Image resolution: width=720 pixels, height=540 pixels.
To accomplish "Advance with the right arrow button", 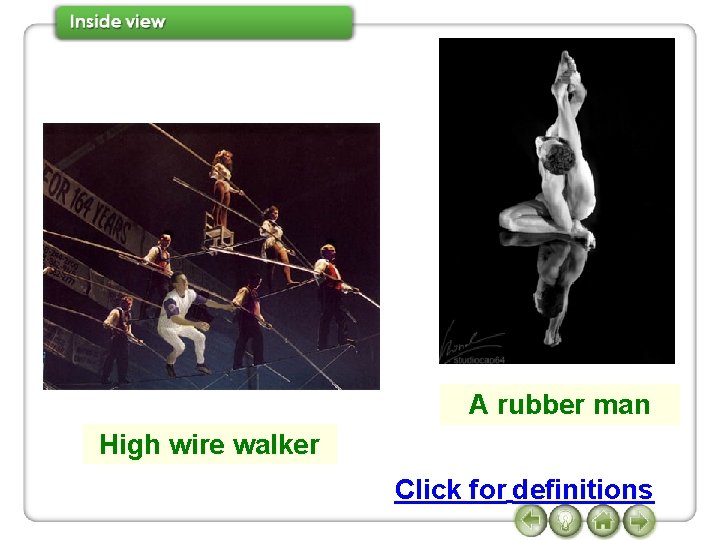I will 639,521.
